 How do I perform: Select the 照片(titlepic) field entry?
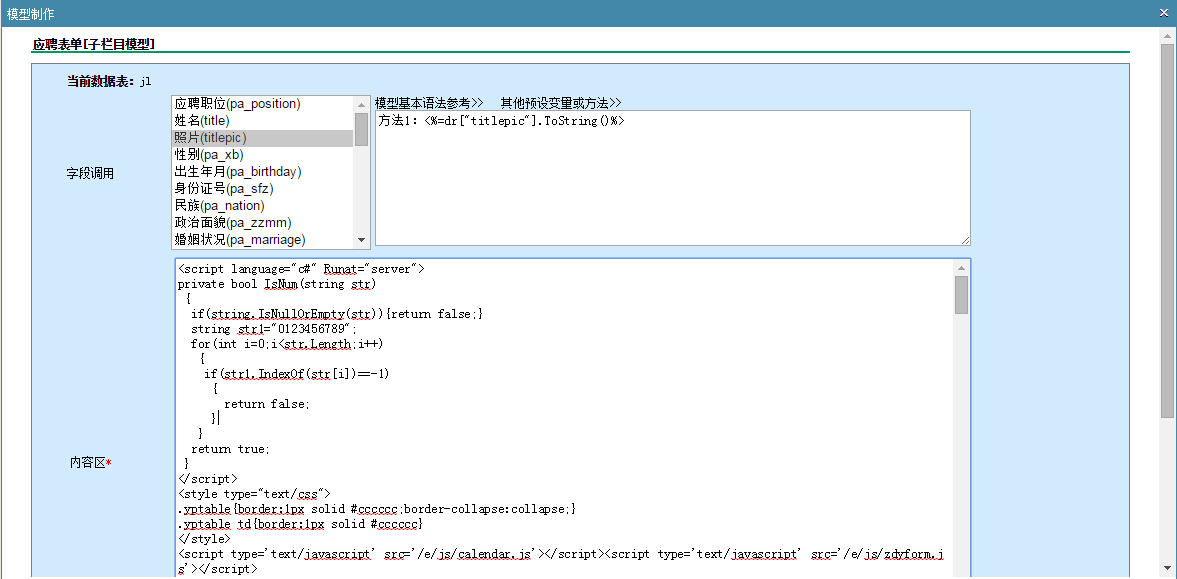[210, 138]
